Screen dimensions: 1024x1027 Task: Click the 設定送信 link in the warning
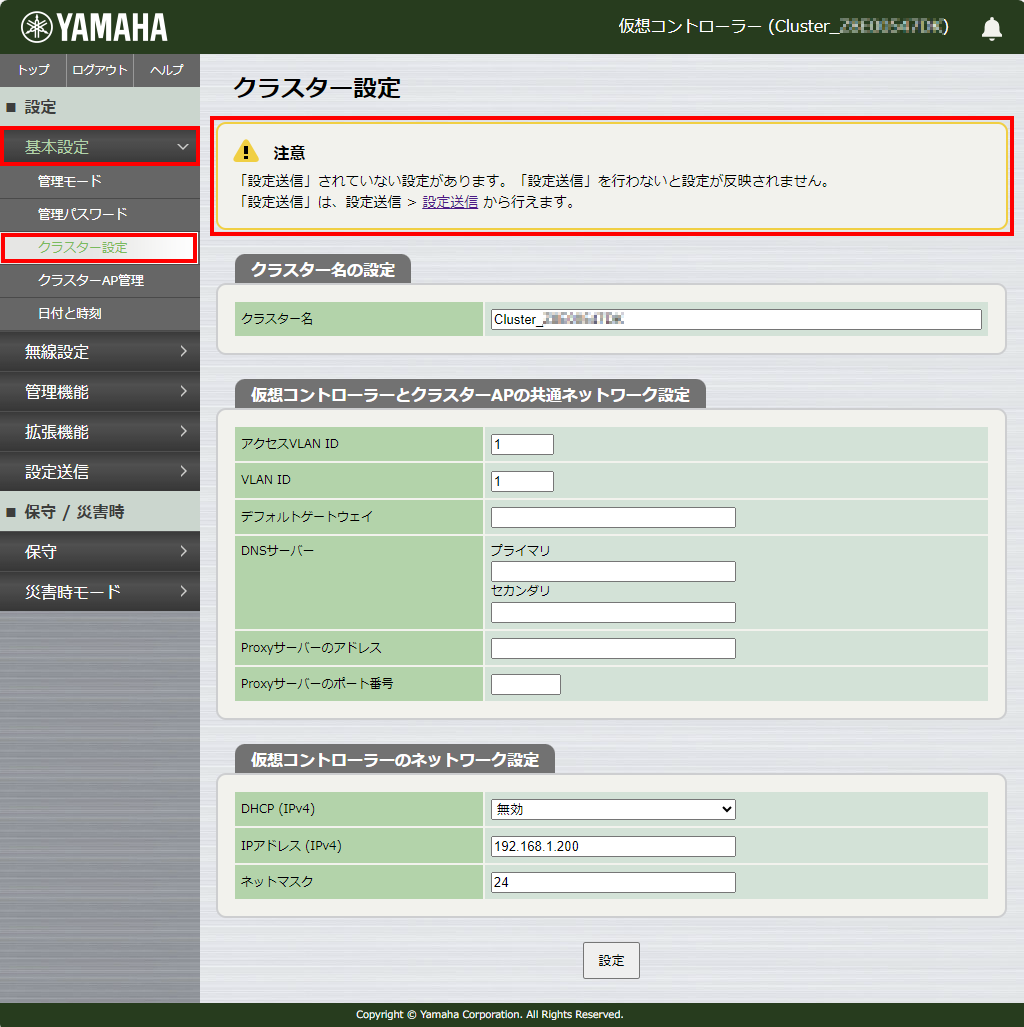(x=449, y=201)
